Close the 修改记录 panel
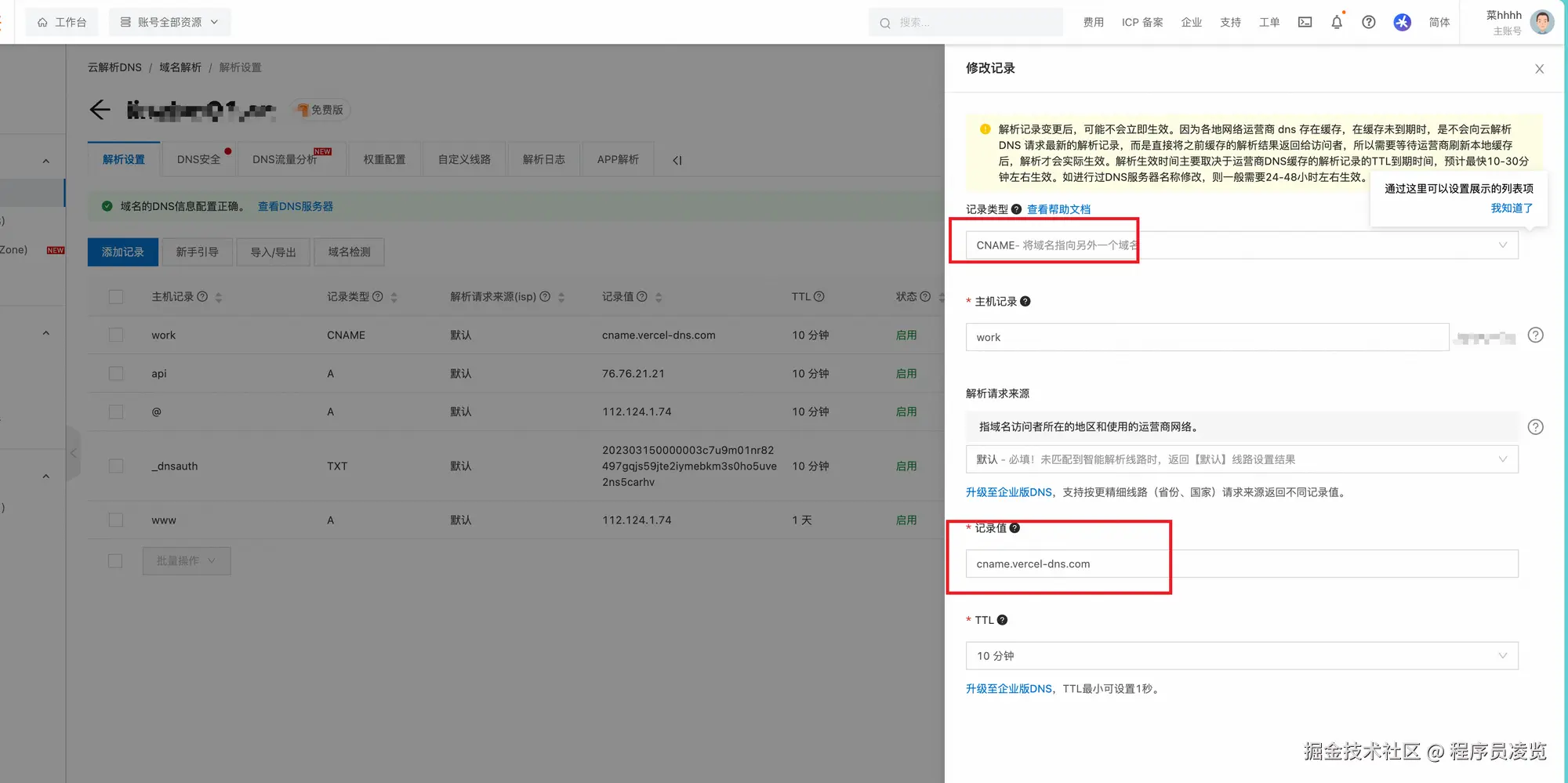The image size is (1568, 783). [1540, 69]
